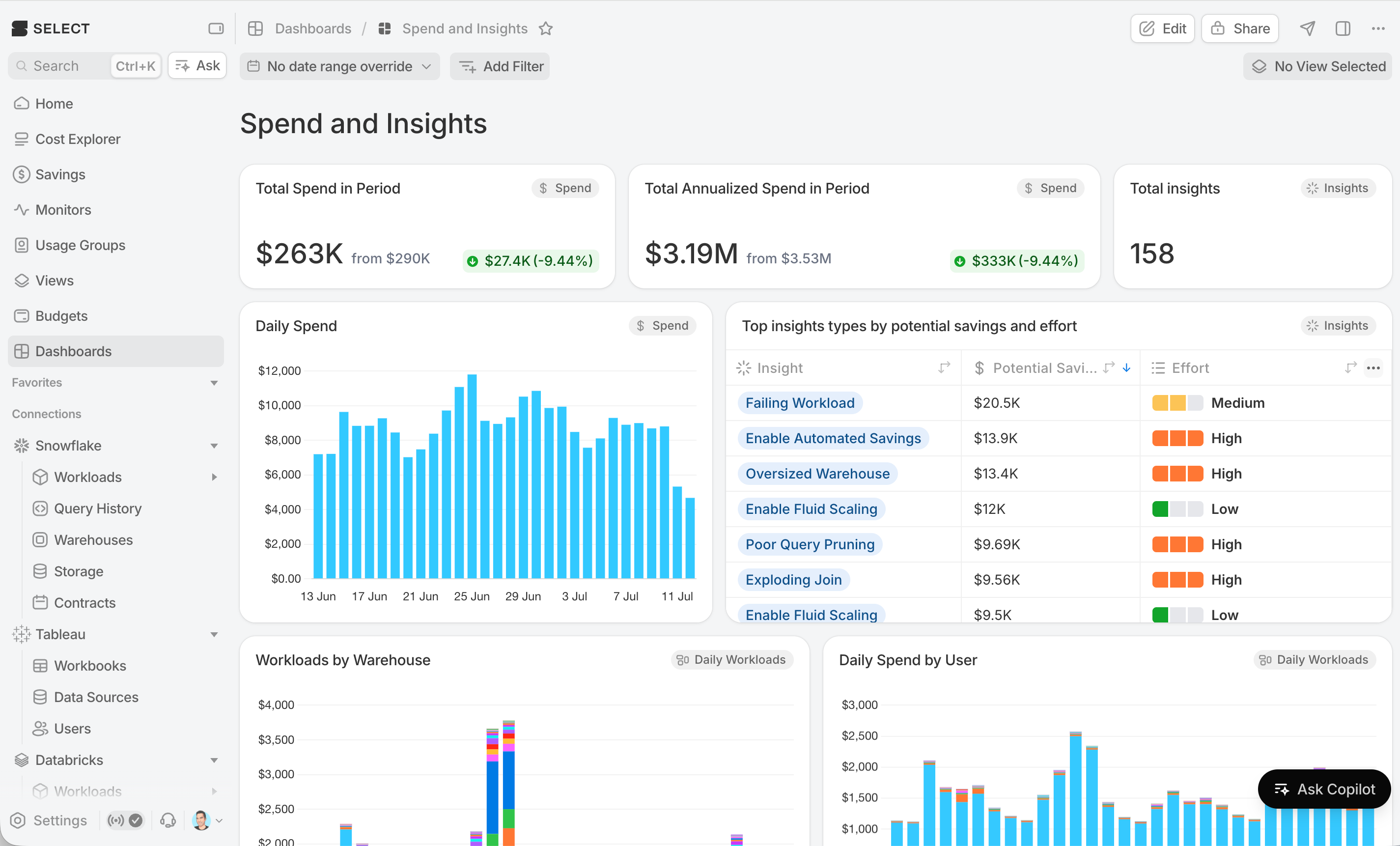Click the Dashboards breadcrumb link

(313, 28)
